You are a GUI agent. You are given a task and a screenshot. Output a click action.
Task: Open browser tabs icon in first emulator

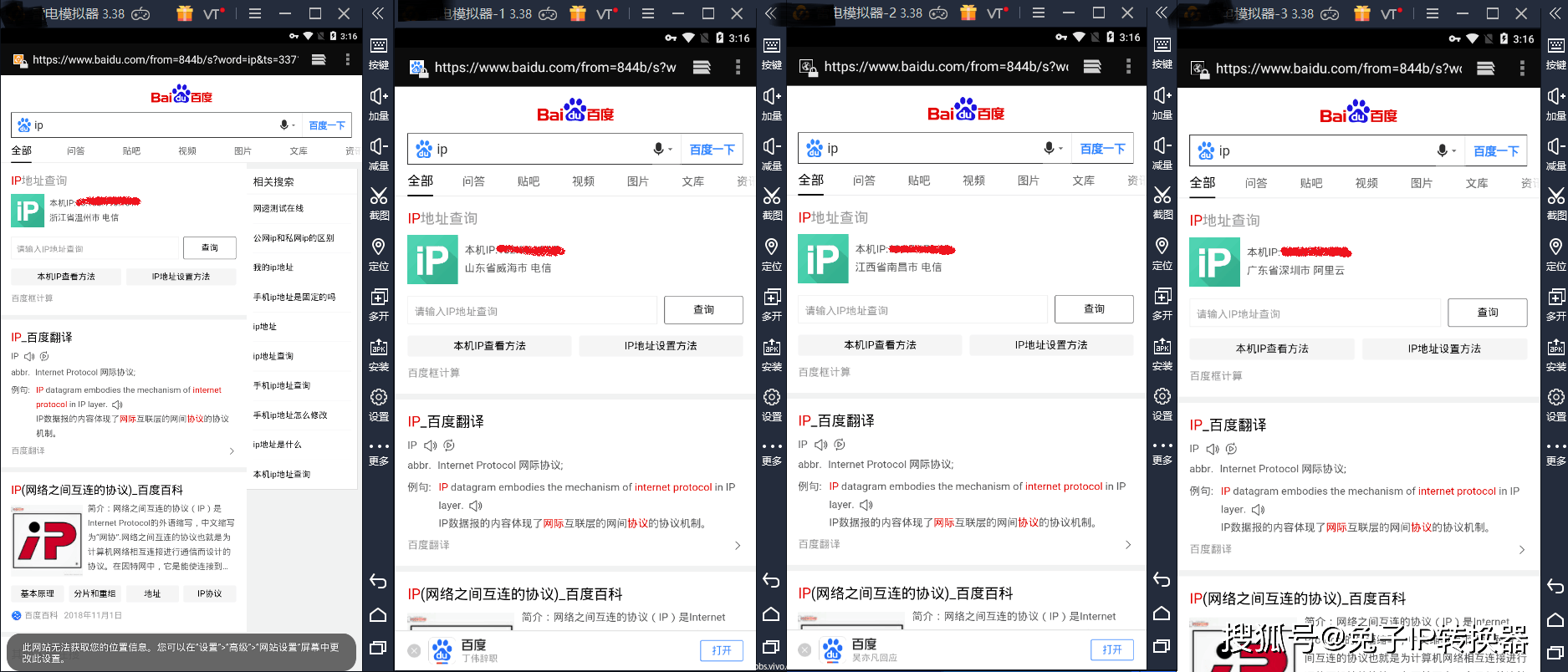(319, 59)
